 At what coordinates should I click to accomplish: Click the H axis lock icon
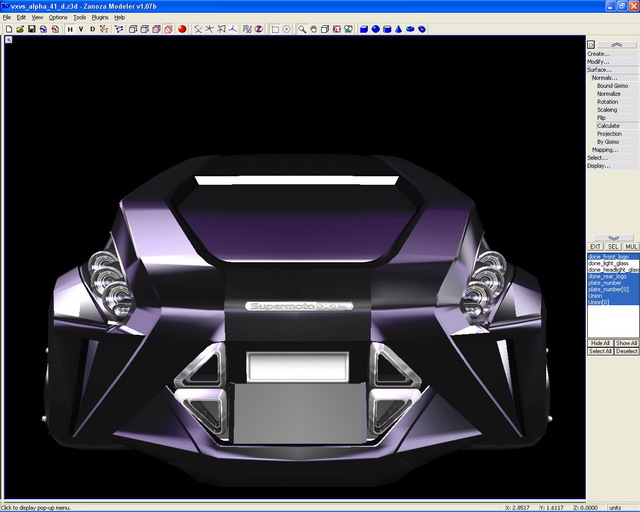(x=70, y=29)
